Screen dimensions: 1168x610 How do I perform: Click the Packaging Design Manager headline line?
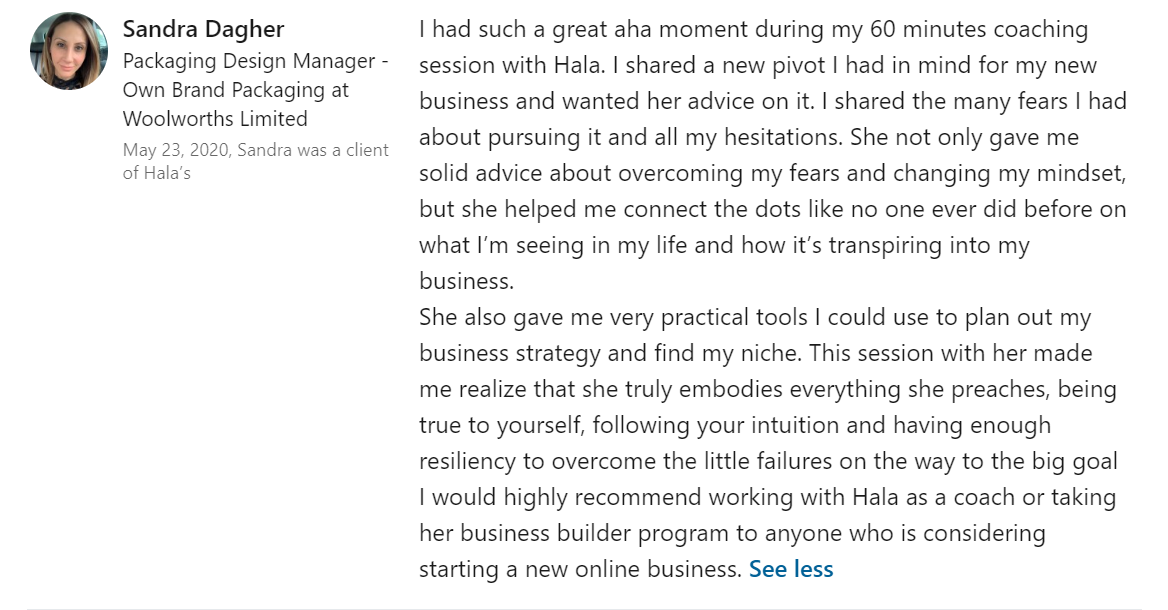tap(256, 60)
